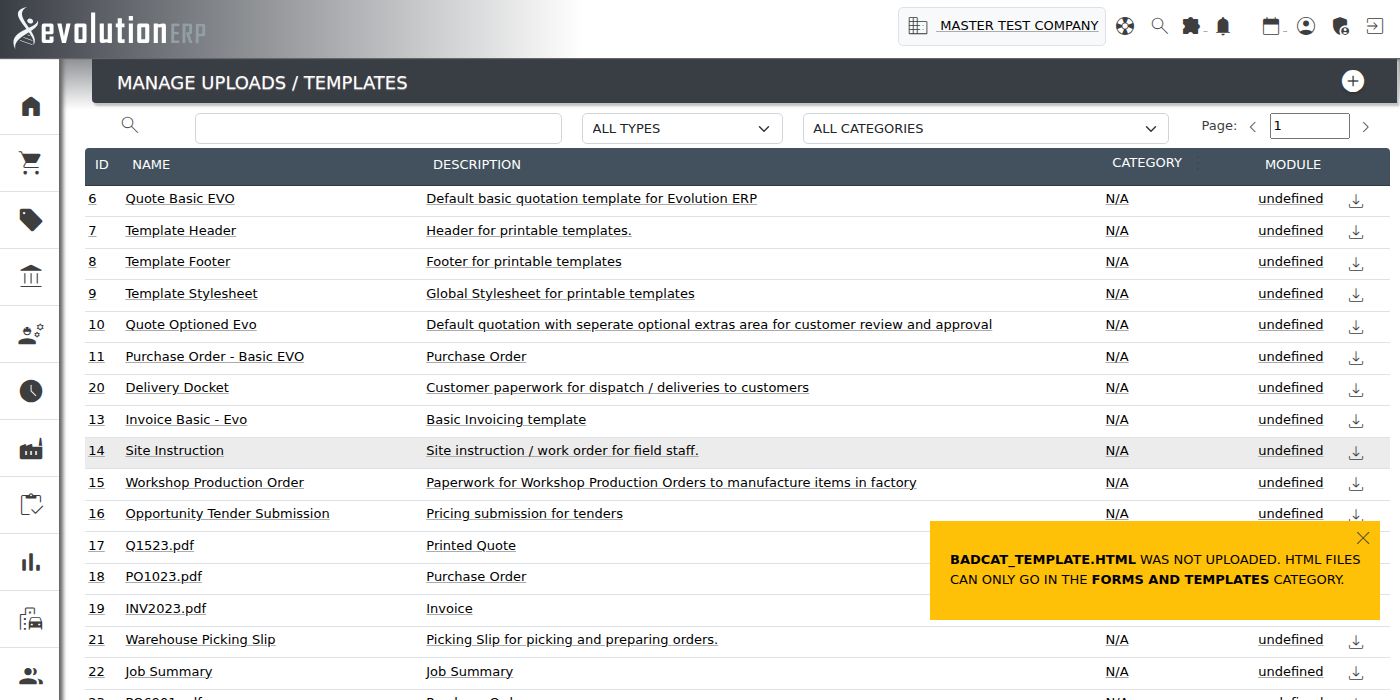Open the Delivery Docket template link

(177, 388)
